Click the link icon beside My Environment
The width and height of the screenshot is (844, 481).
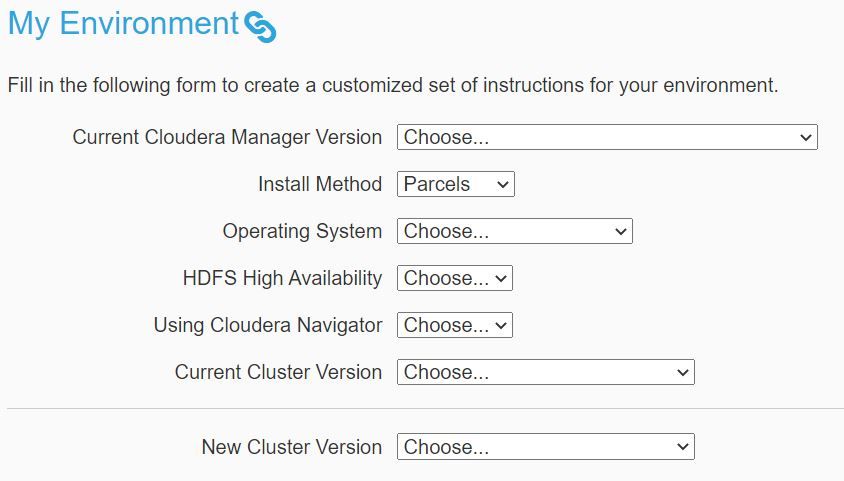click(260, 27)
